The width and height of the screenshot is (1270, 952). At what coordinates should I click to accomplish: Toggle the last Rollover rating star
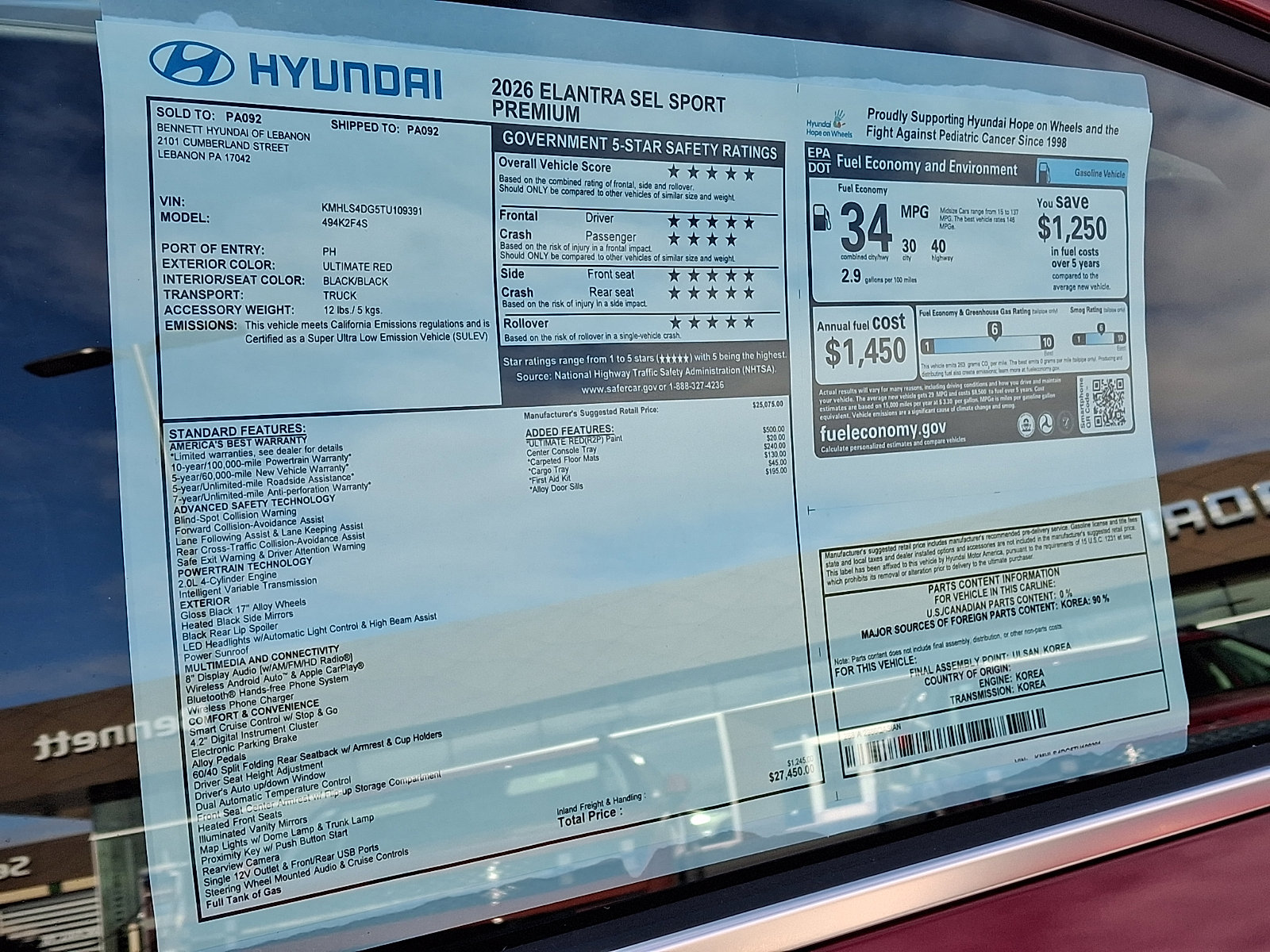(747, 321)
